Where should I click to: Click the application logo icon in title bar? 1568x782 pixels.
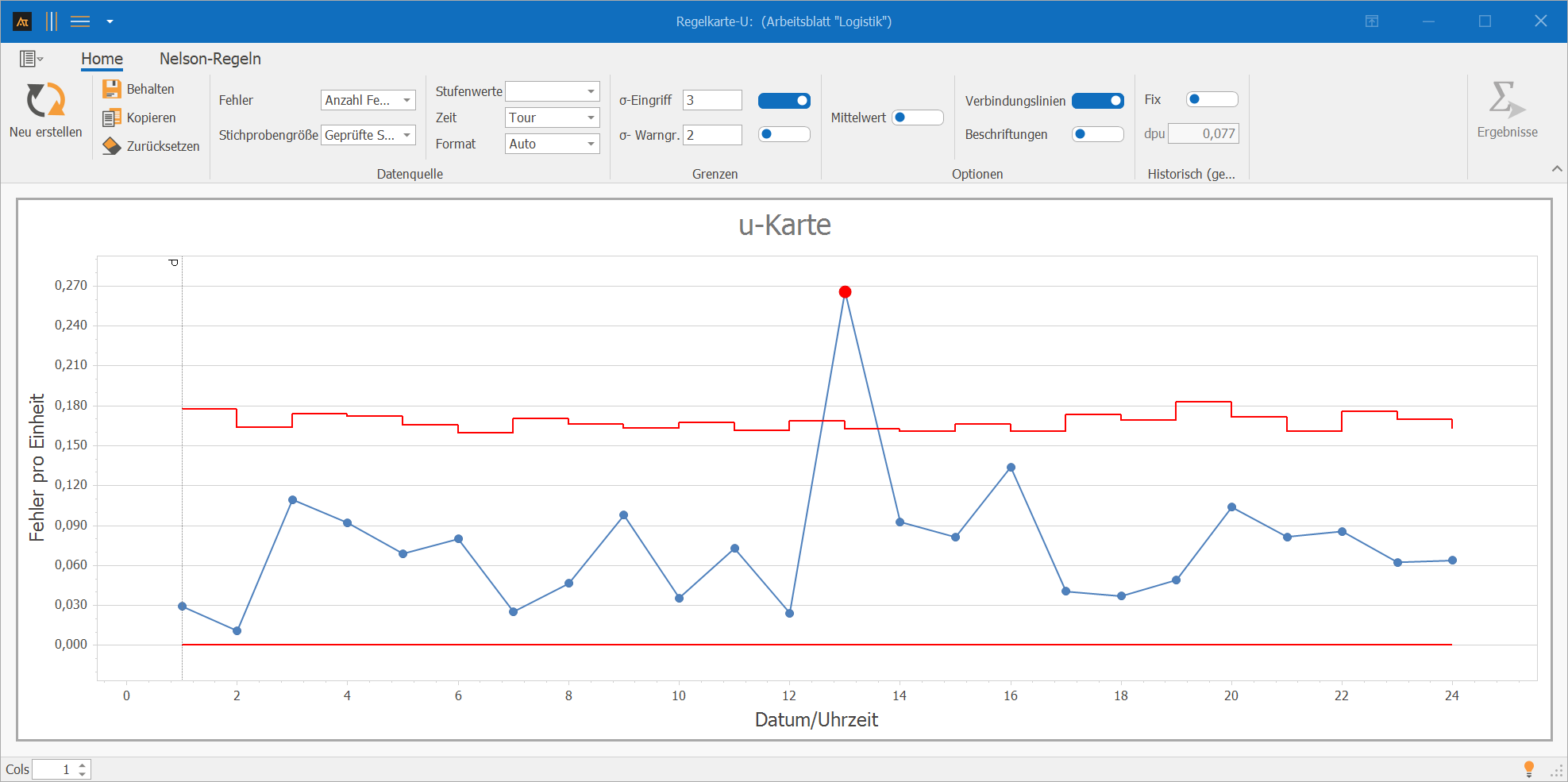(x=22, y=21)
